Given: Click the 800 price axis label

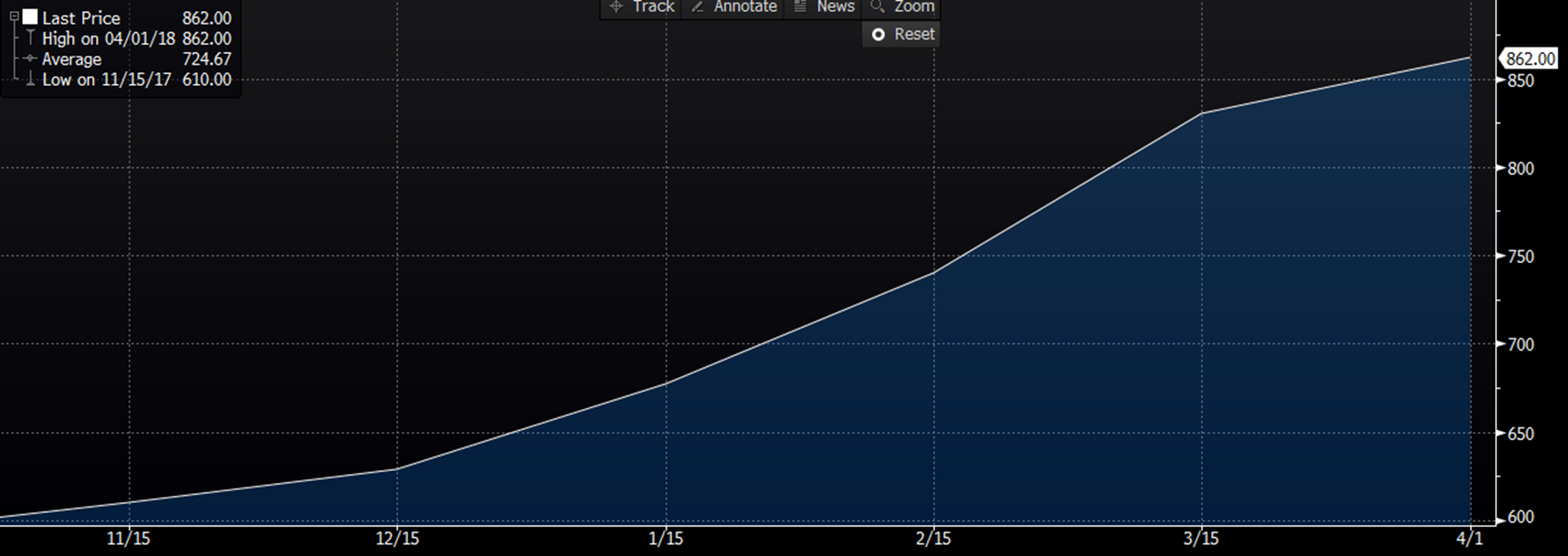Looking at the screenshot, I should click(1521, 169).
